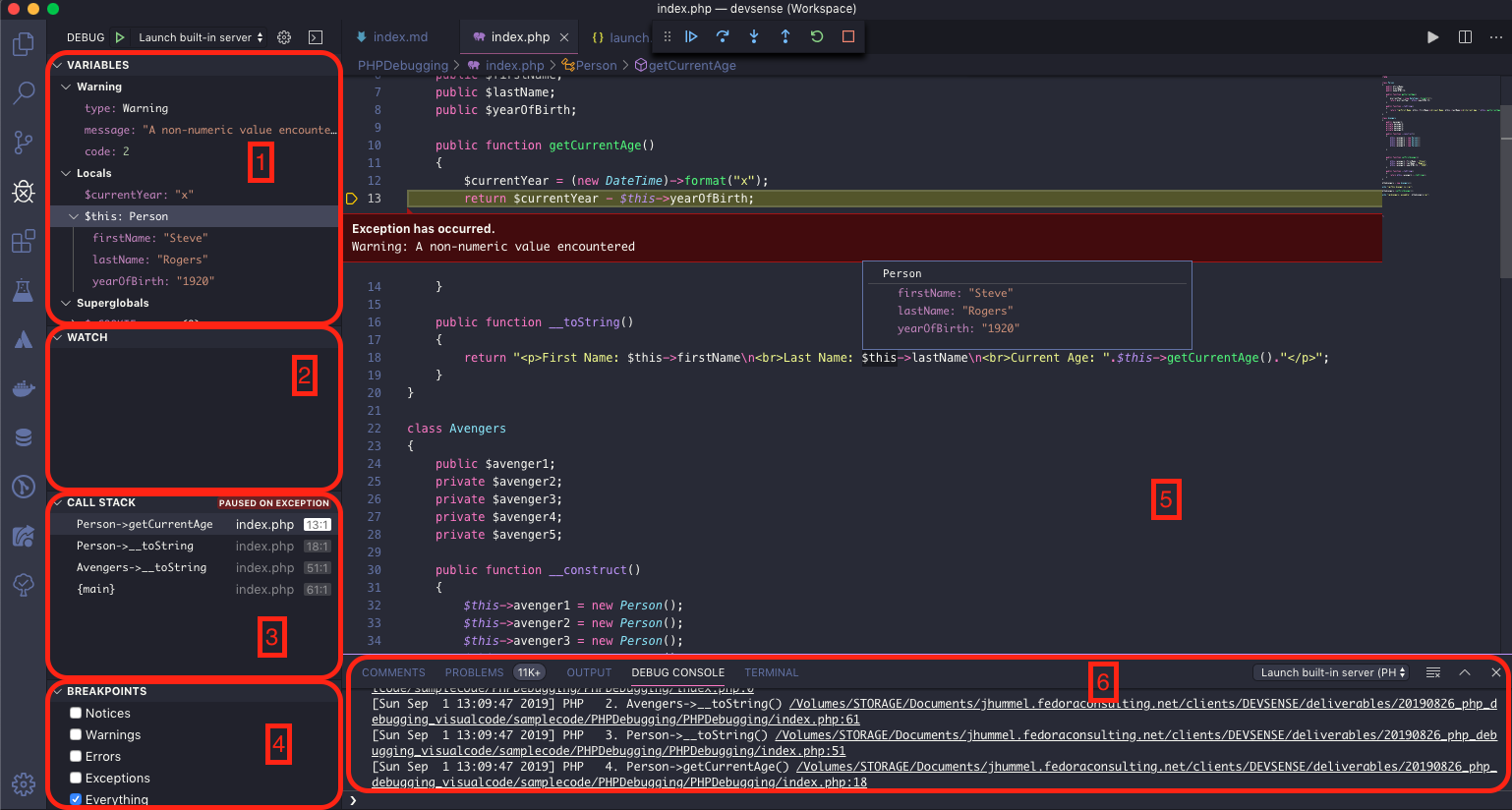Continue debugging from debug toolbar
Image resolution: width=1512 pixels, height=810 pixels.
click(x=691, y=36)
